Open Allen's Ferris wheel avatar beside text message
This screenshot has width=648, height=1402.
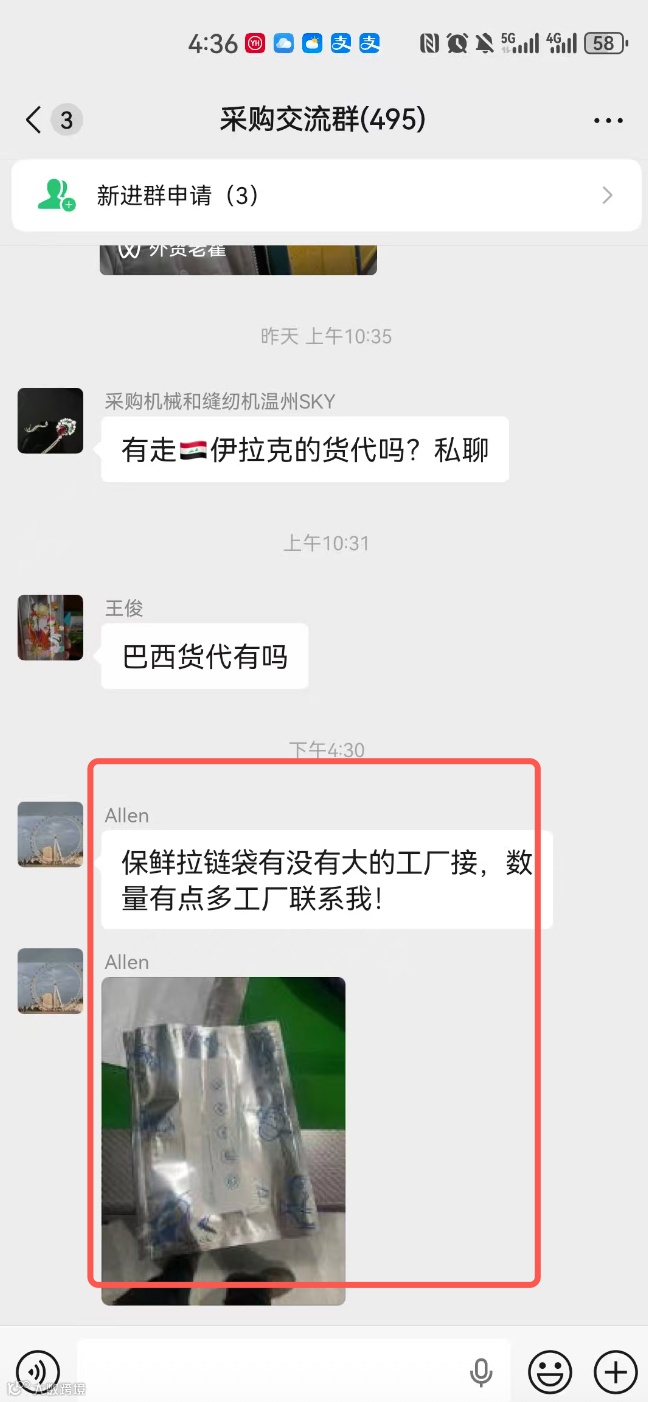coord(50,834)
